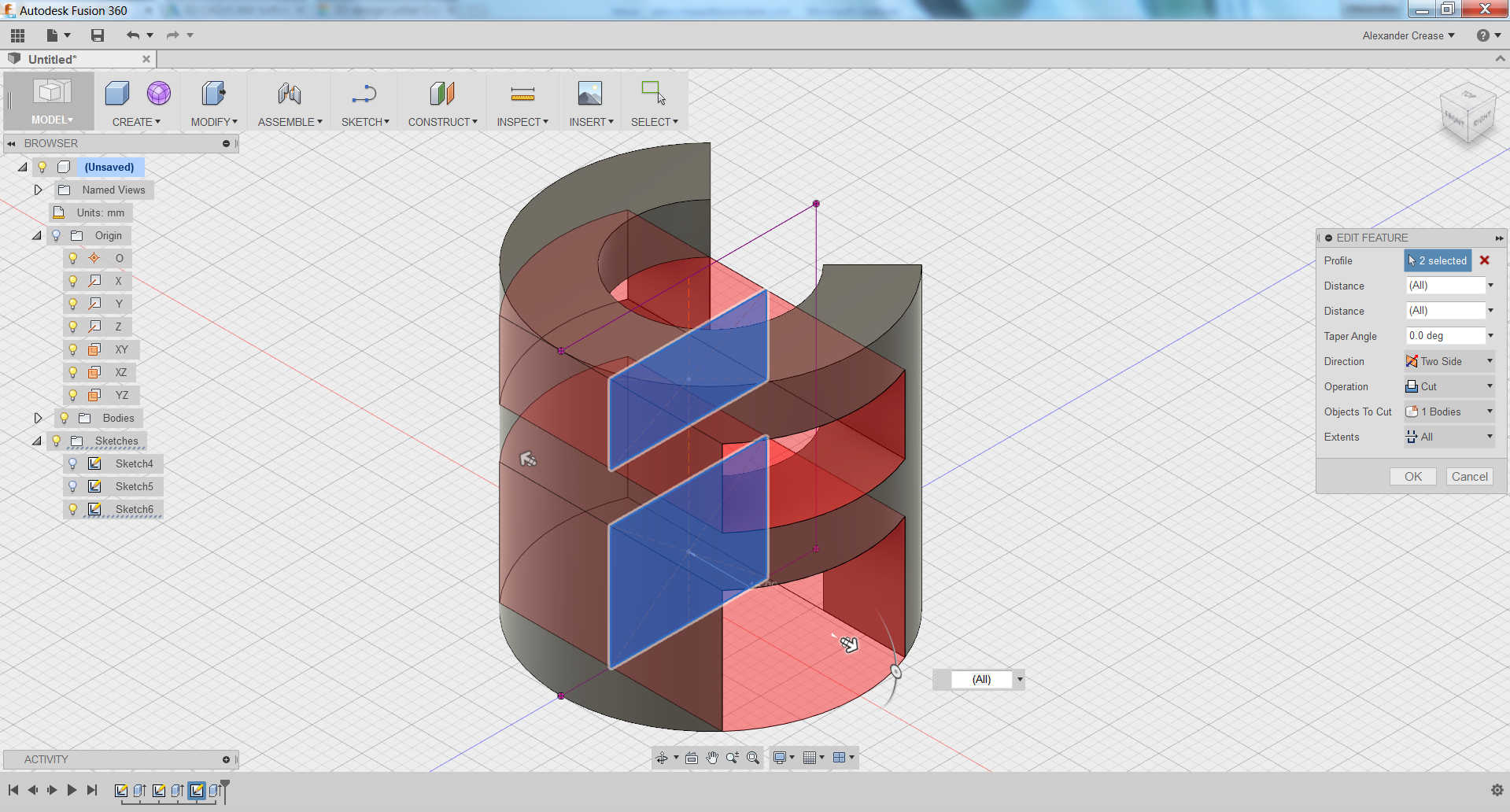Image resolution: width=1510 pixels, height=812 pixels.
Task: Open the ASSEMBLE menu
Action: (x=290, y=122)
